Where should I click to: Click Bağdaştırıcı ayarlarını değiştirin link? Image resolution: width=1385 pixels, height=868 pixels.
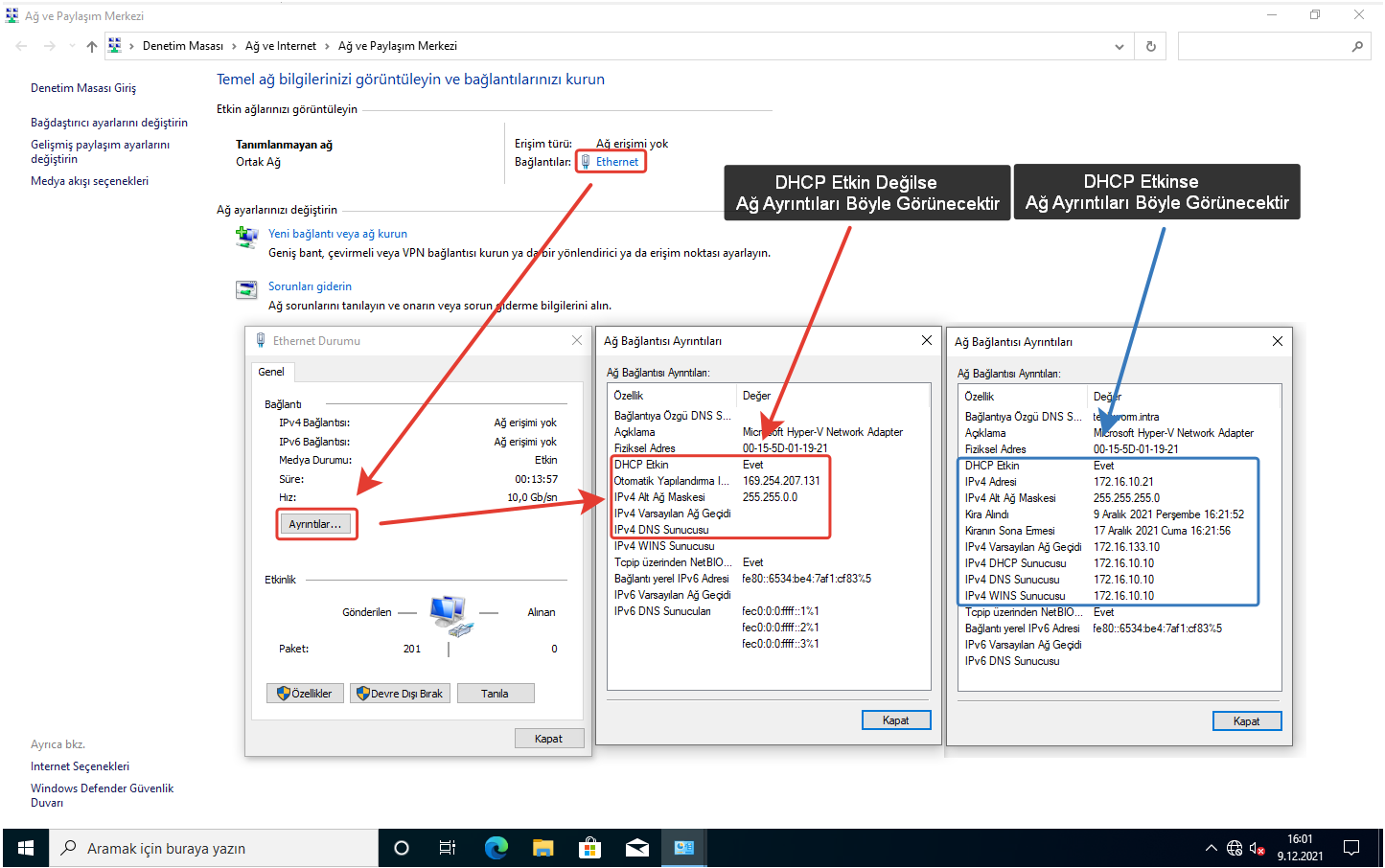coord(109,123)
